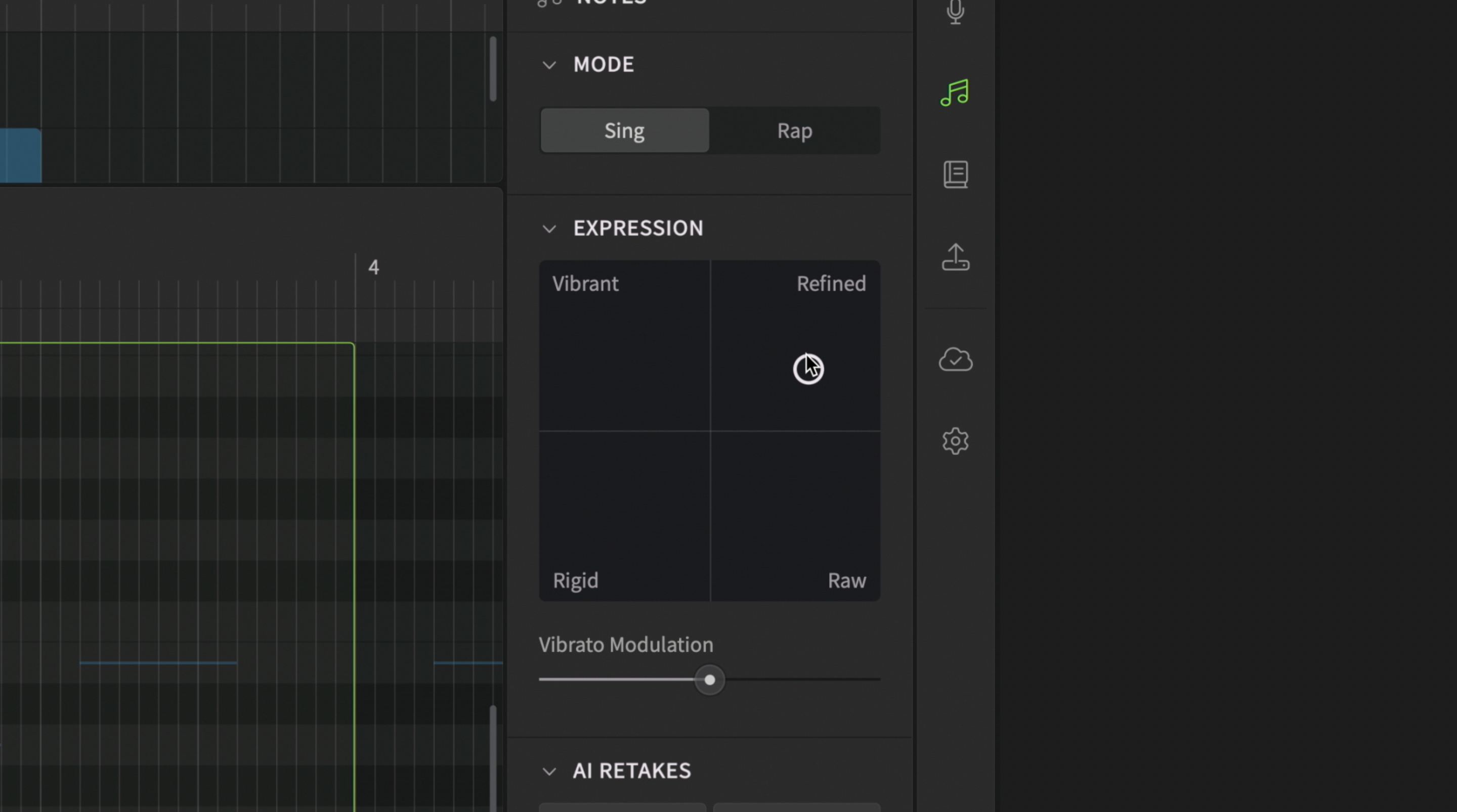Click the Notes header icon at top
The height and width of the screenshot is (812, 1457).
[549, 3]
